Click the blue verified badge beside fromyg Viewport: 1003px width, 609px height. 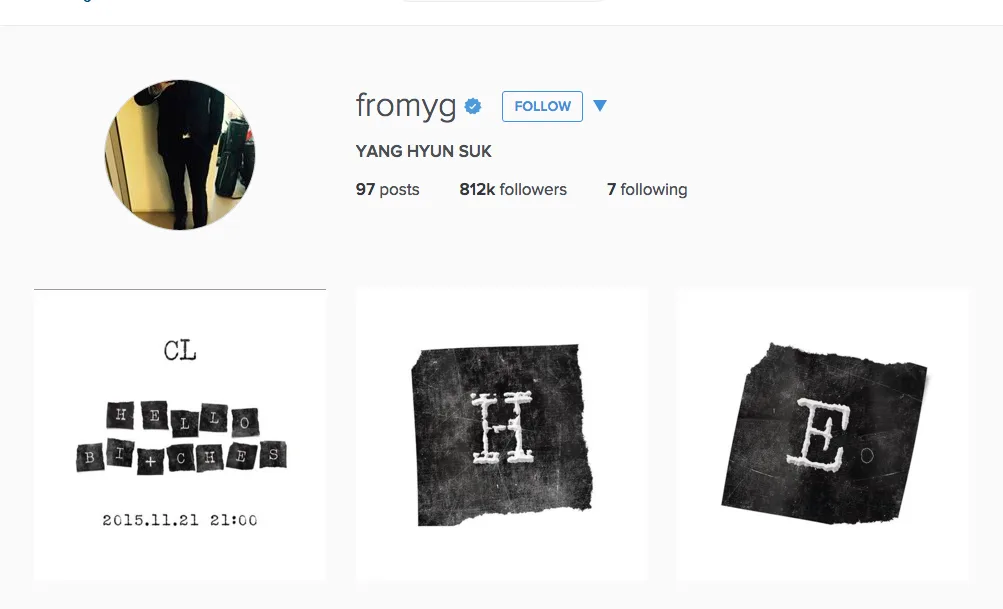473,106
